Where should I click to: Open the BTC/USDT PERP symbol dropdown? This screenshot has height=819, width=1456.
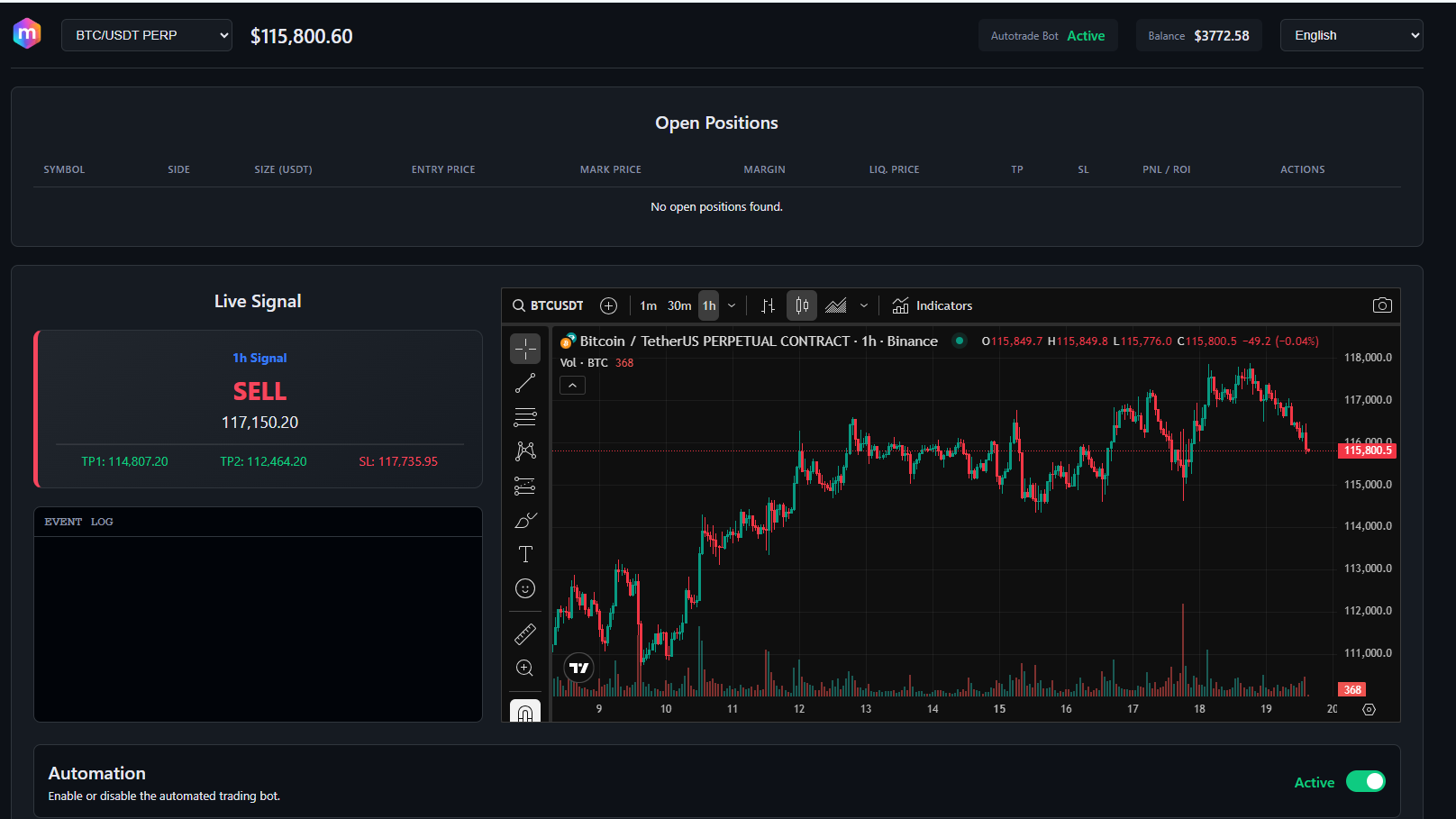(146, 35)
